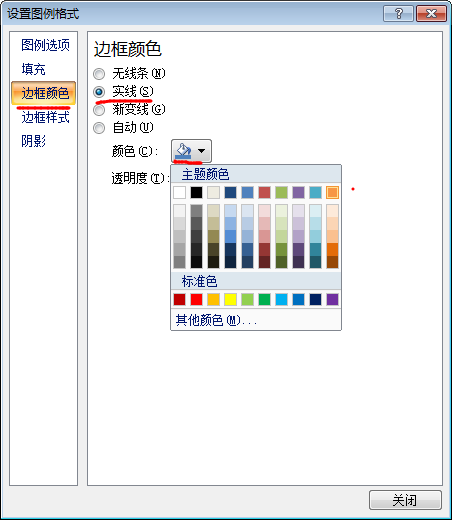The image size is (452, 520).
Task: Switch to the 边框颜色 tab
Action: tap(44, 93)
